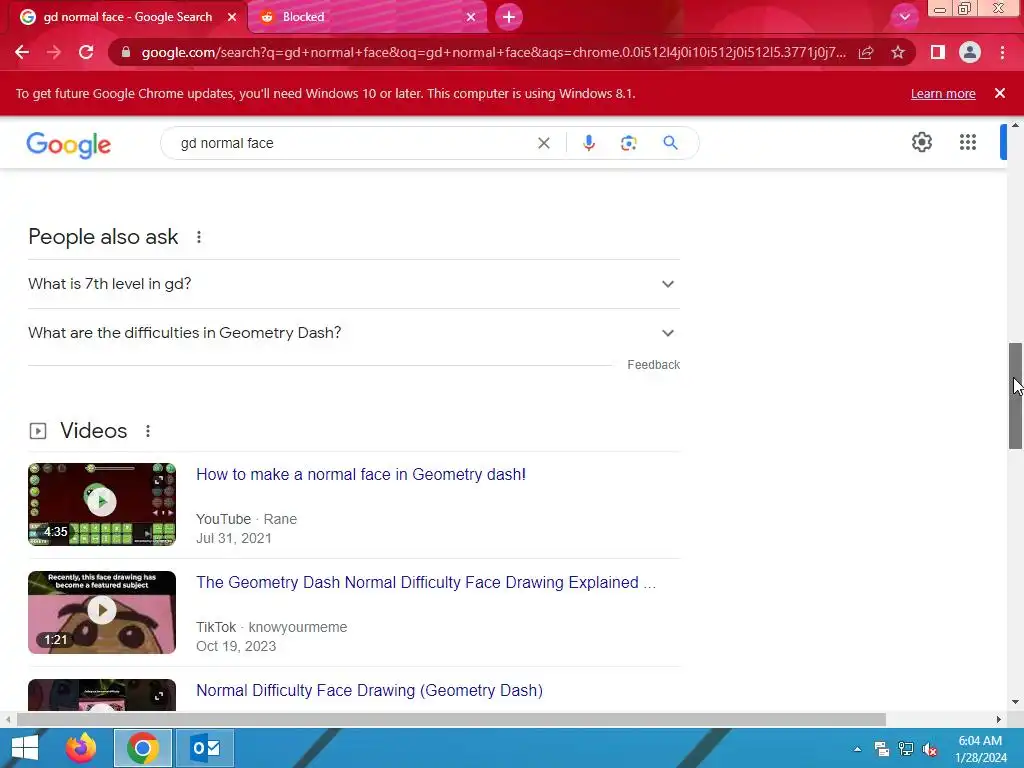Open Windows Start button

click(x=25, y=748)
